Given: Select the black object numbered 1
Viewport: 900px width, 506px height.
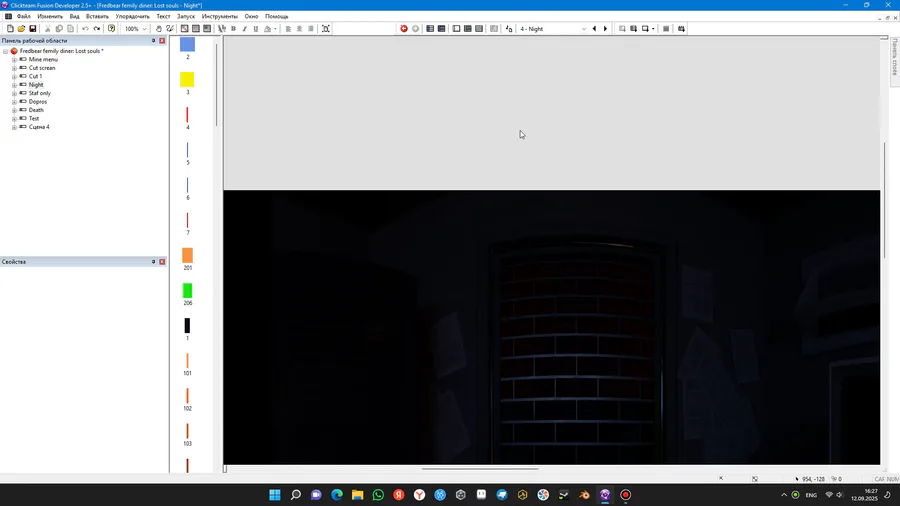Looking at the screenshot, I should coord(187,326).
